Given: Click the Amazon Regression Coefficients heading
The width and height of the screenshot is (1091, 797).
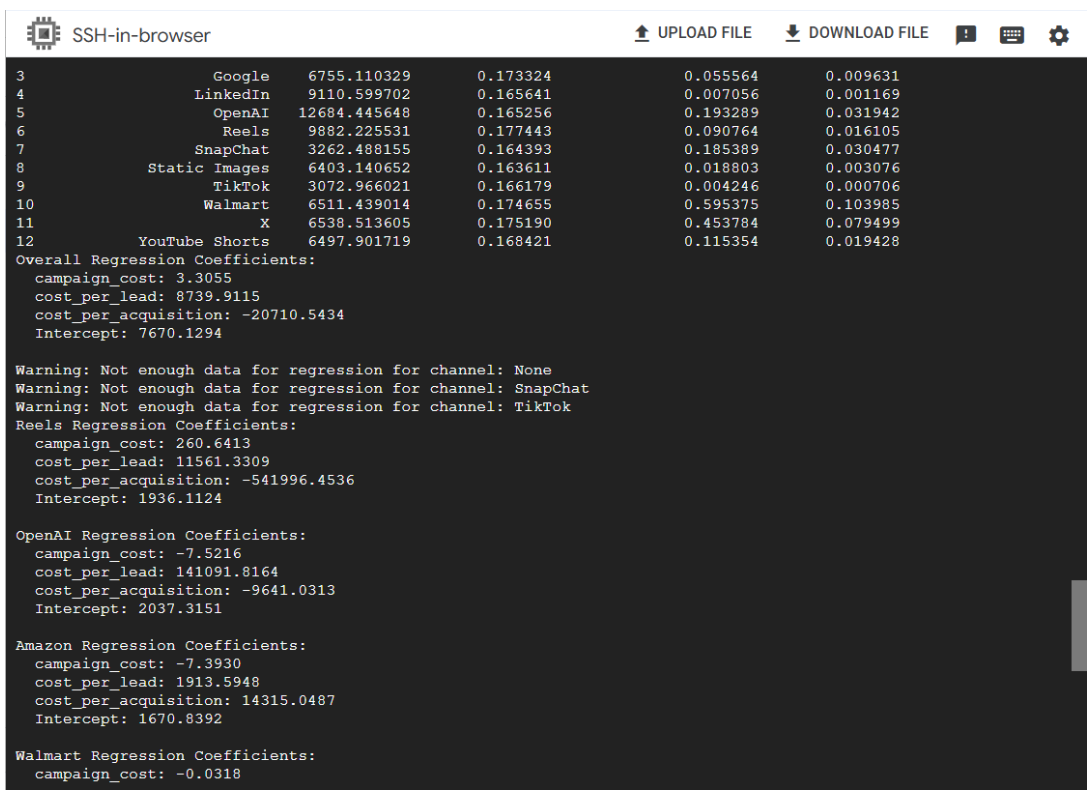Looking at the screenshot, I should [161, 646].
